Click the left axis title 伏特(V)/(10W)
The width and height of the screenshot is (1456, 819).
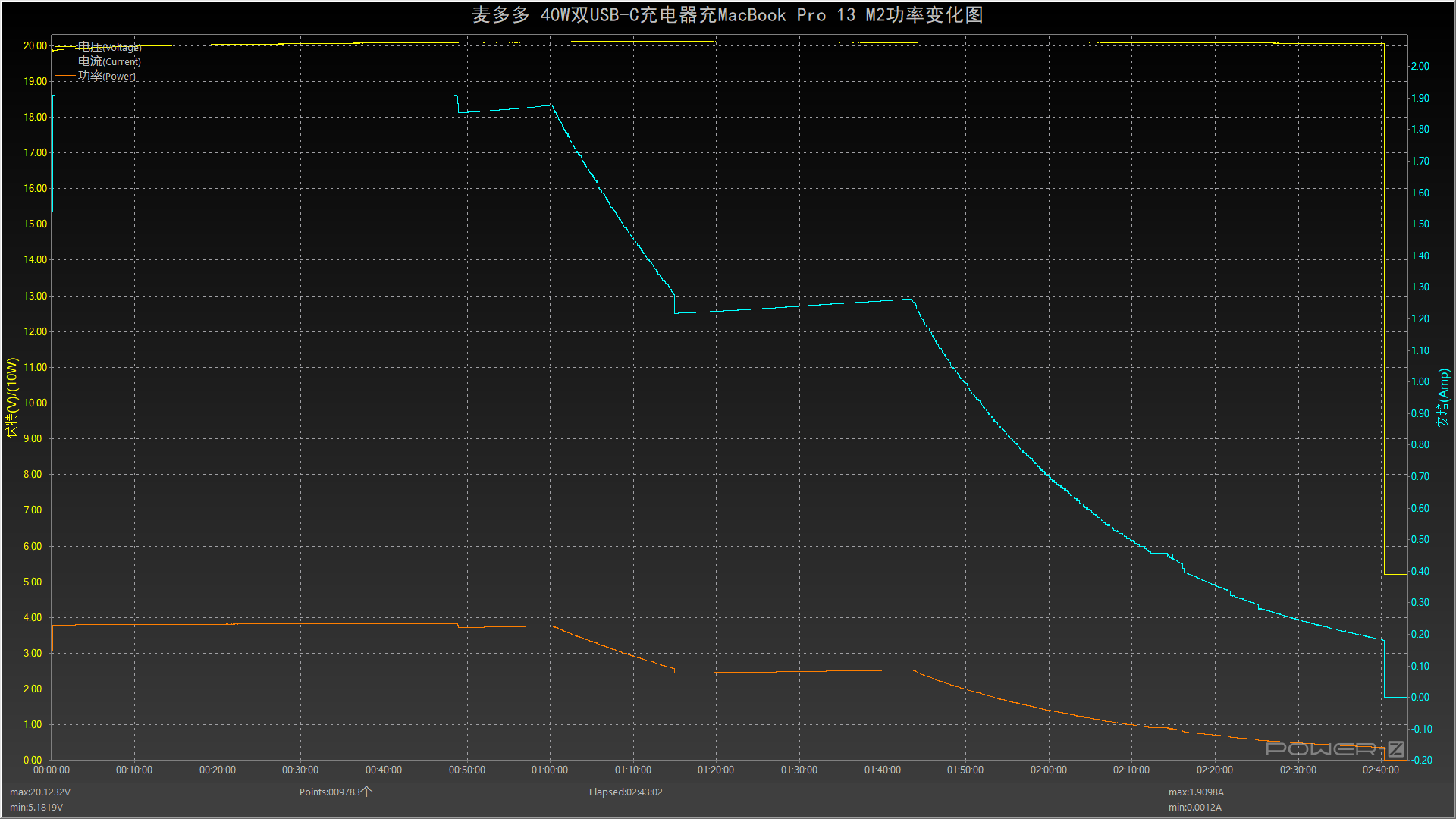click(11, 397)
